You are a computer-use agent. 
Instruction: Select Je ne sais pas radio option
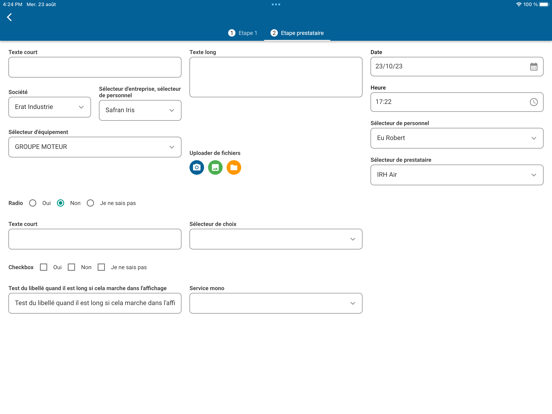tap(90, 203)
